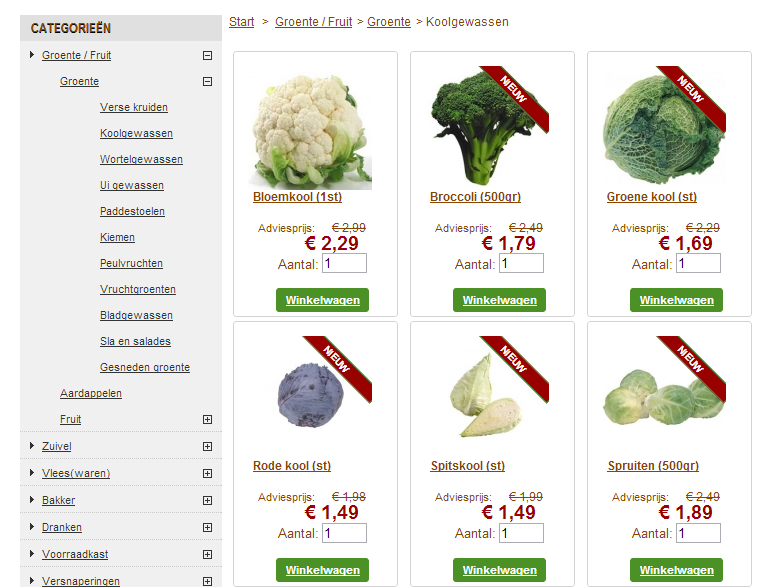Focus the Aantal field for Broccoli
Viewport: 759px width, 587px height.
click(521, 263)
